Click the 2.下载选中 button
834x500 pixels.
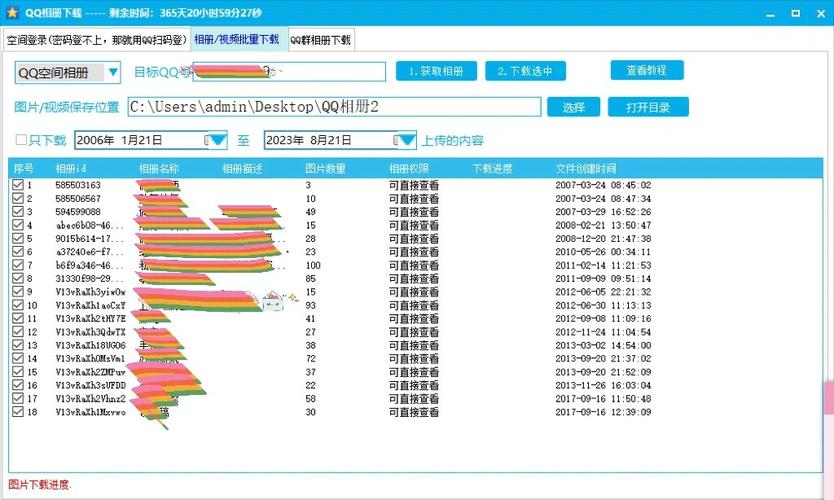525,71
